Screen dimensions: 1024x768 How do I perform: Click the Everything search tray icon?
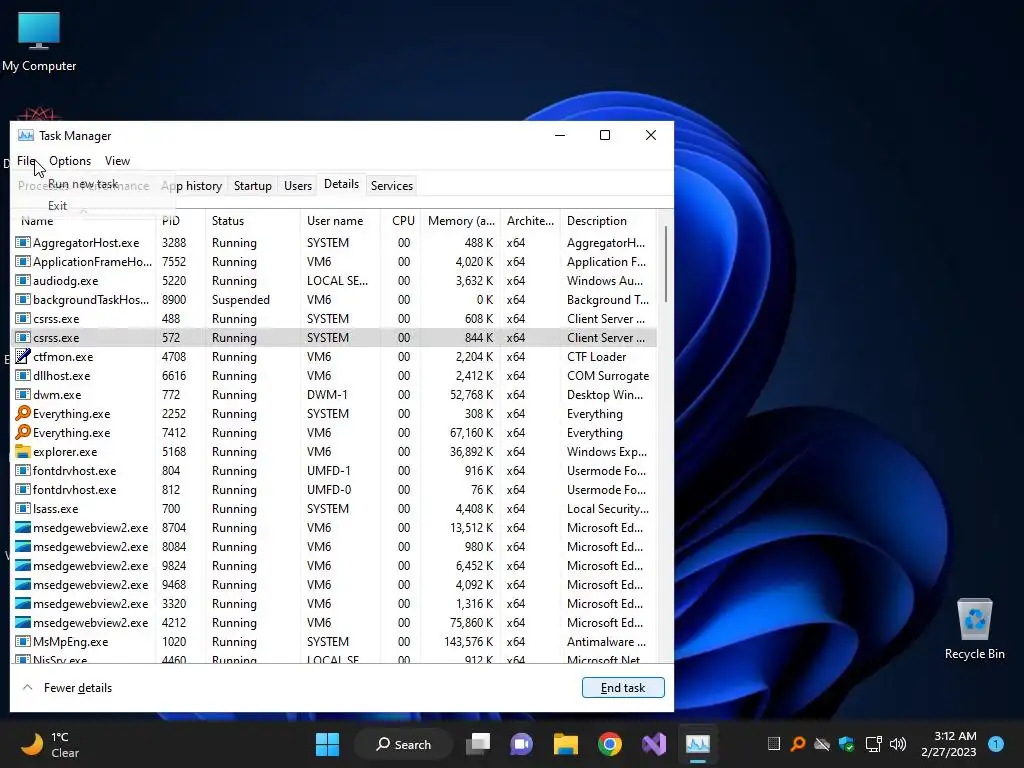click(797, 744)
